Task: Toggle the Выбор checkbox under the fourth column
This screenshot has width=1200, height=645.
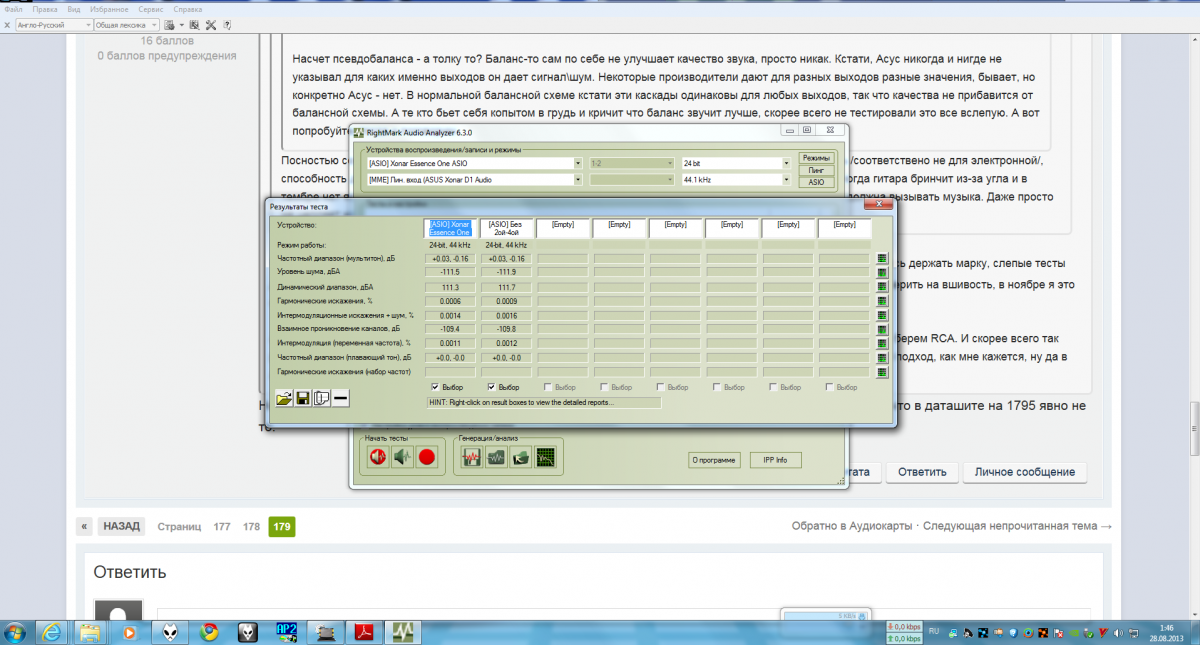Action: [x=603, y=387]
